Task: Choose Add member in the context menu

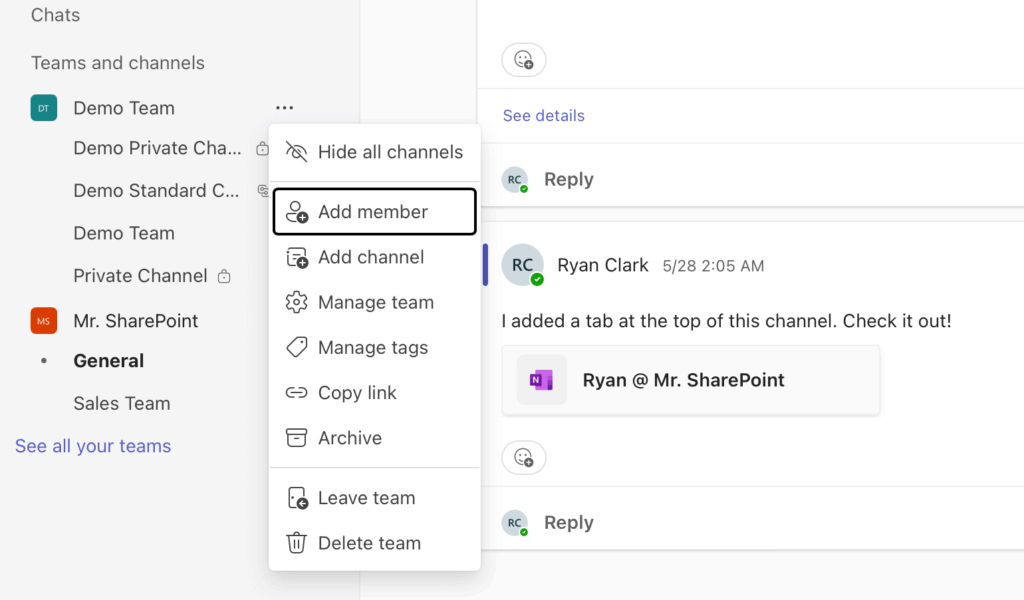Action: pos(375,212)
